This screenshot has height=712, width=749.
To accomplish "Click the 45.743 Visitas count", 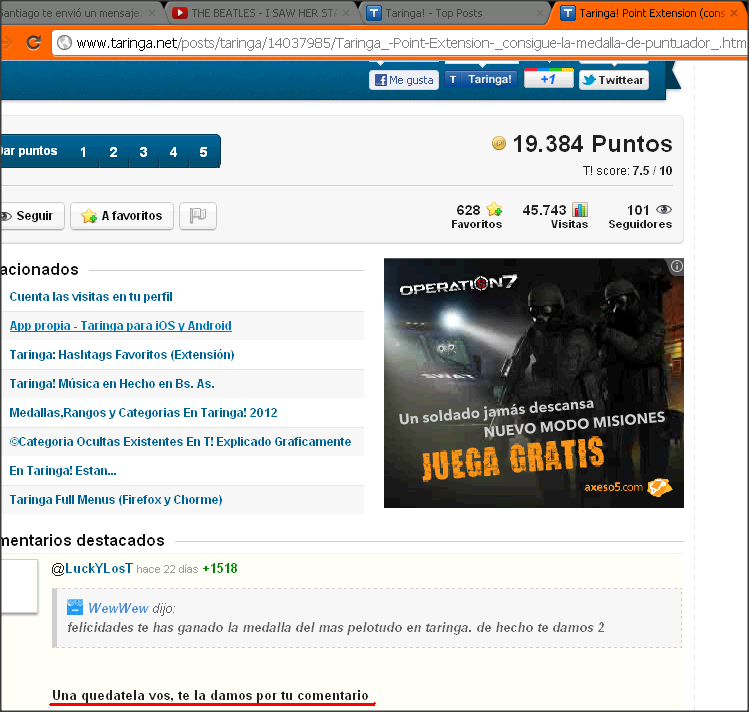I will [544, 210].
